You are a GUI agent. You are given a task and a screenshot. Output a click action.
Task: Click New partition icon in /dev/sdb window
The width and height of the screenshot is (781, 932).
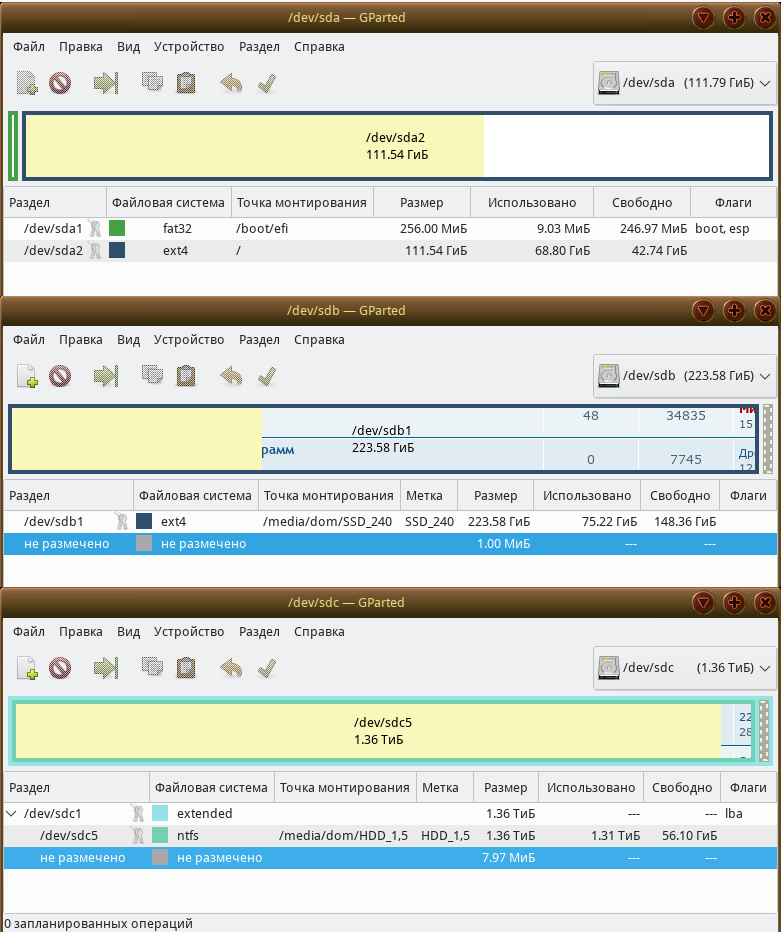27,376
